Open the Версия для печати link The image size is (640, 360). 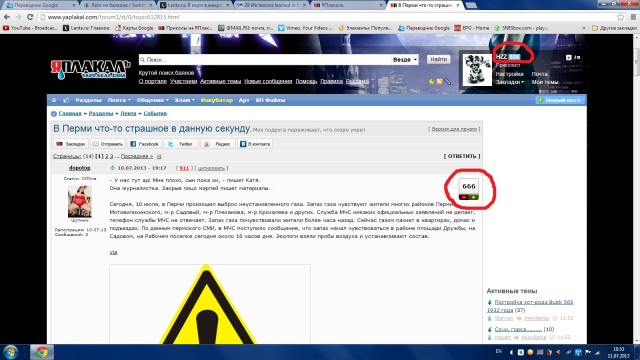tap(454, 129)
